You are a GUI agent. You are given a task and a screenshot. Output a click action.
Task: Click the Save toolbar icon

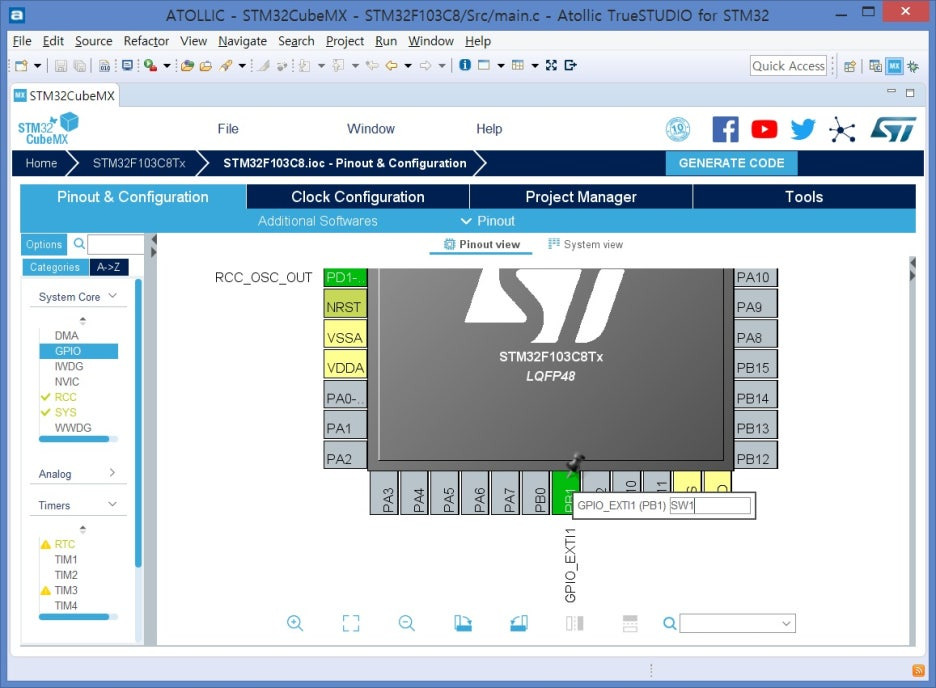[x=61, y=66]
